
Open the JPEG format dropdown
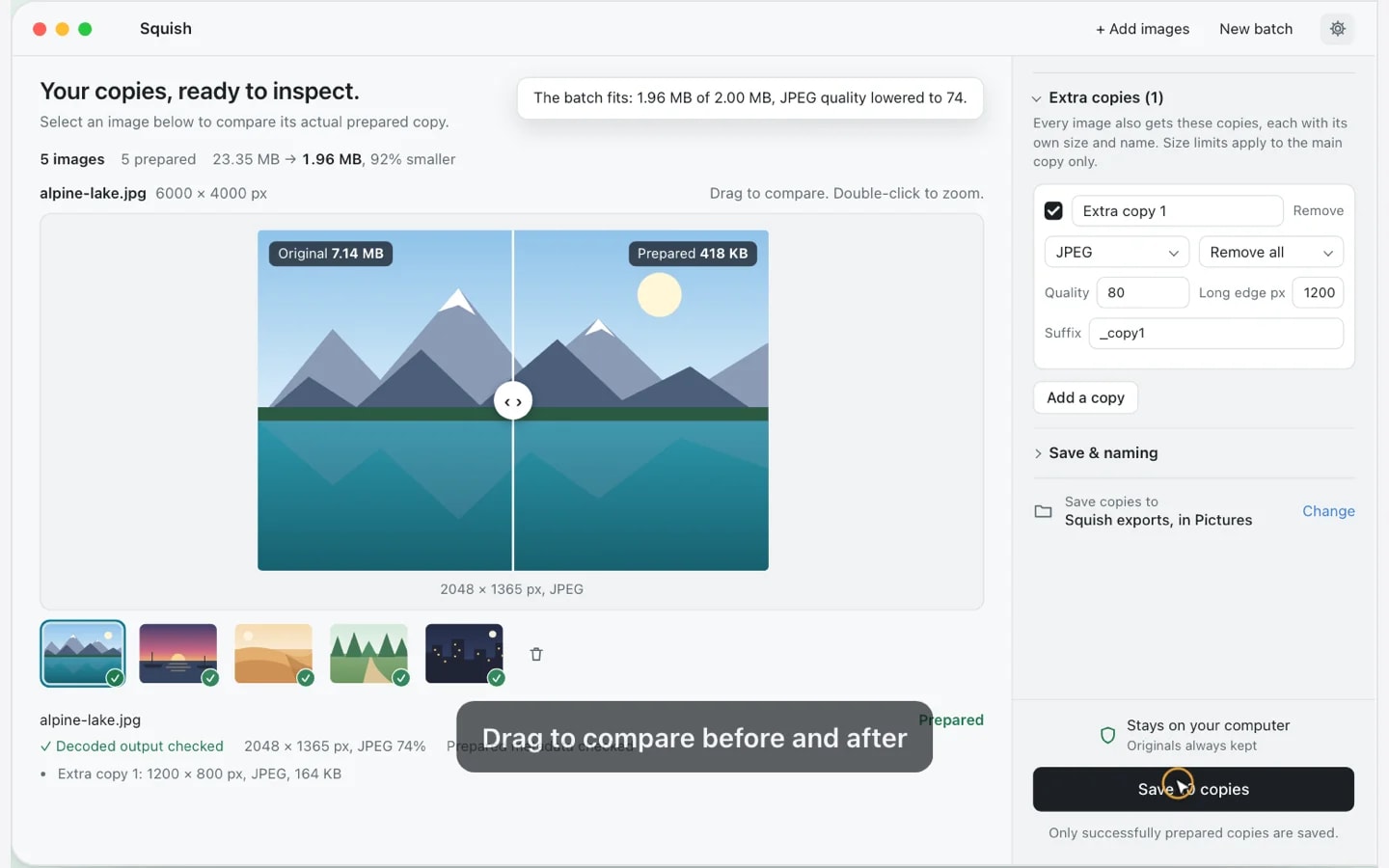(x=1116, y=252)
